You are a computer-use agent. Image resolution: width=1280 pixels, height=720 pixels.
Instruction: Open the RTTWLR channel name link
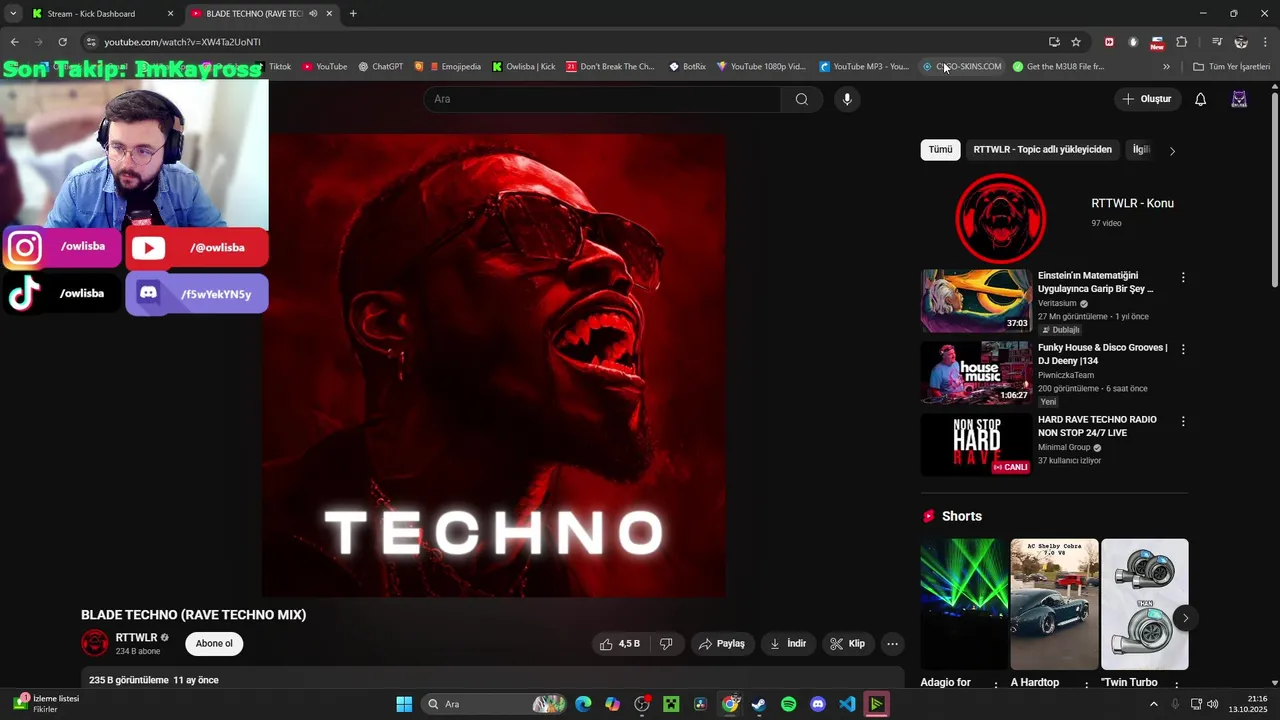click(x=136, y=638)
